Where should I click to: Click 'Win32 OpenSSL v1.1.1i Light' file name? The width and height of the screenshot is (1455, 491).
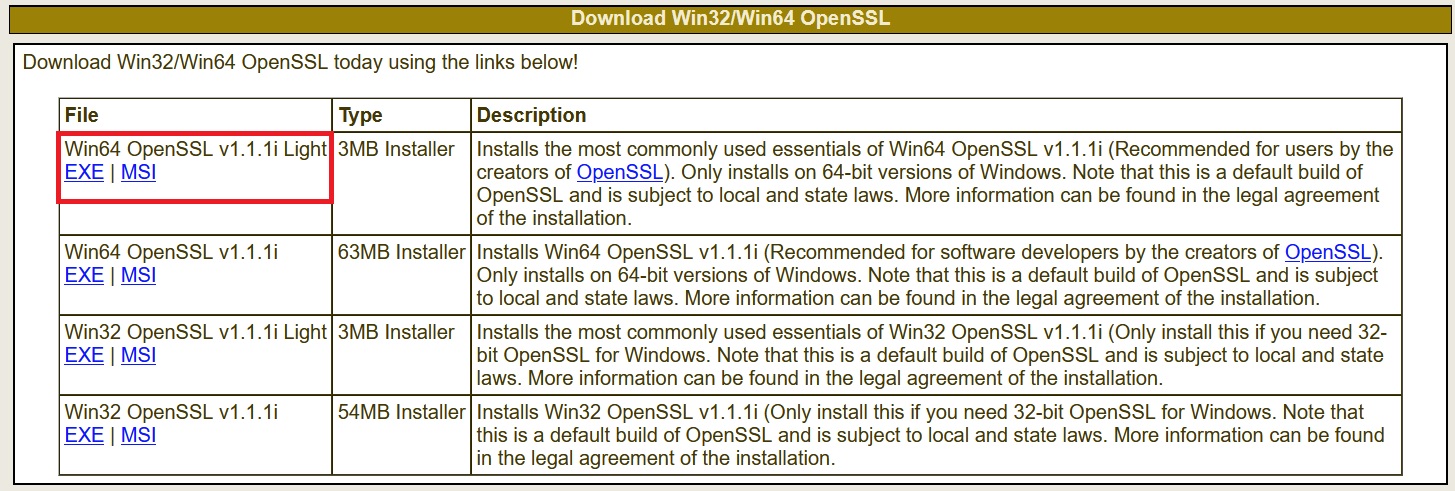point(196,332)
